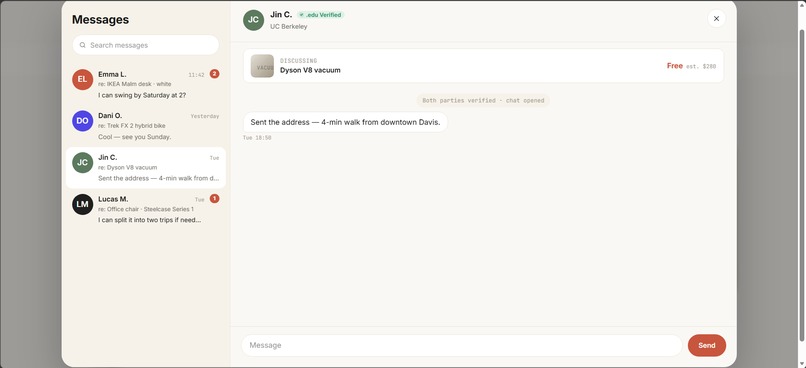This screenshot has width=806, height=368.
Task: Click 'I can swing by Saturday at 2?' preview
Action: (x=142, y=96)
